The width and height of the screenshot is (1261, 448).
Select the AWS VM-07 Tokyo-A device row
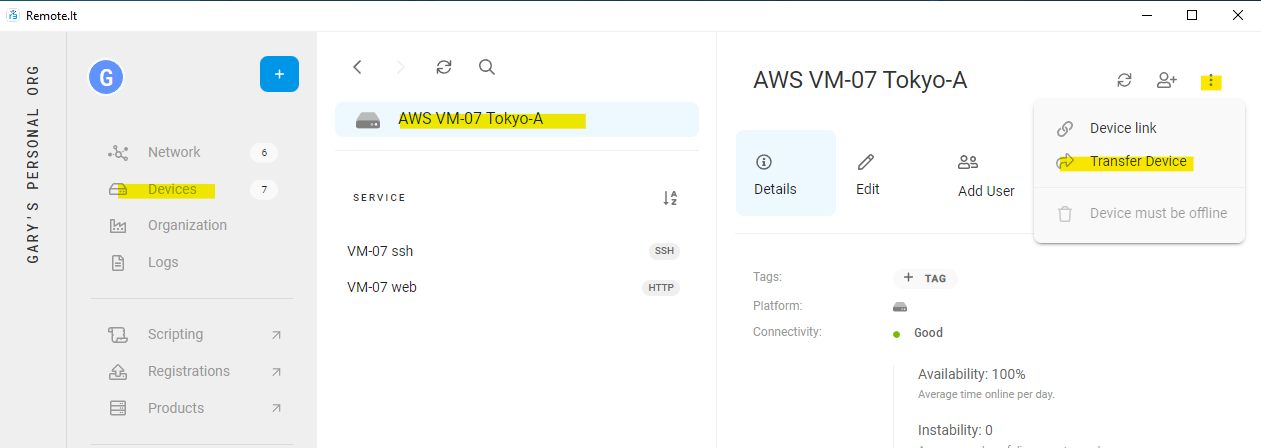(x=517, y=119)
